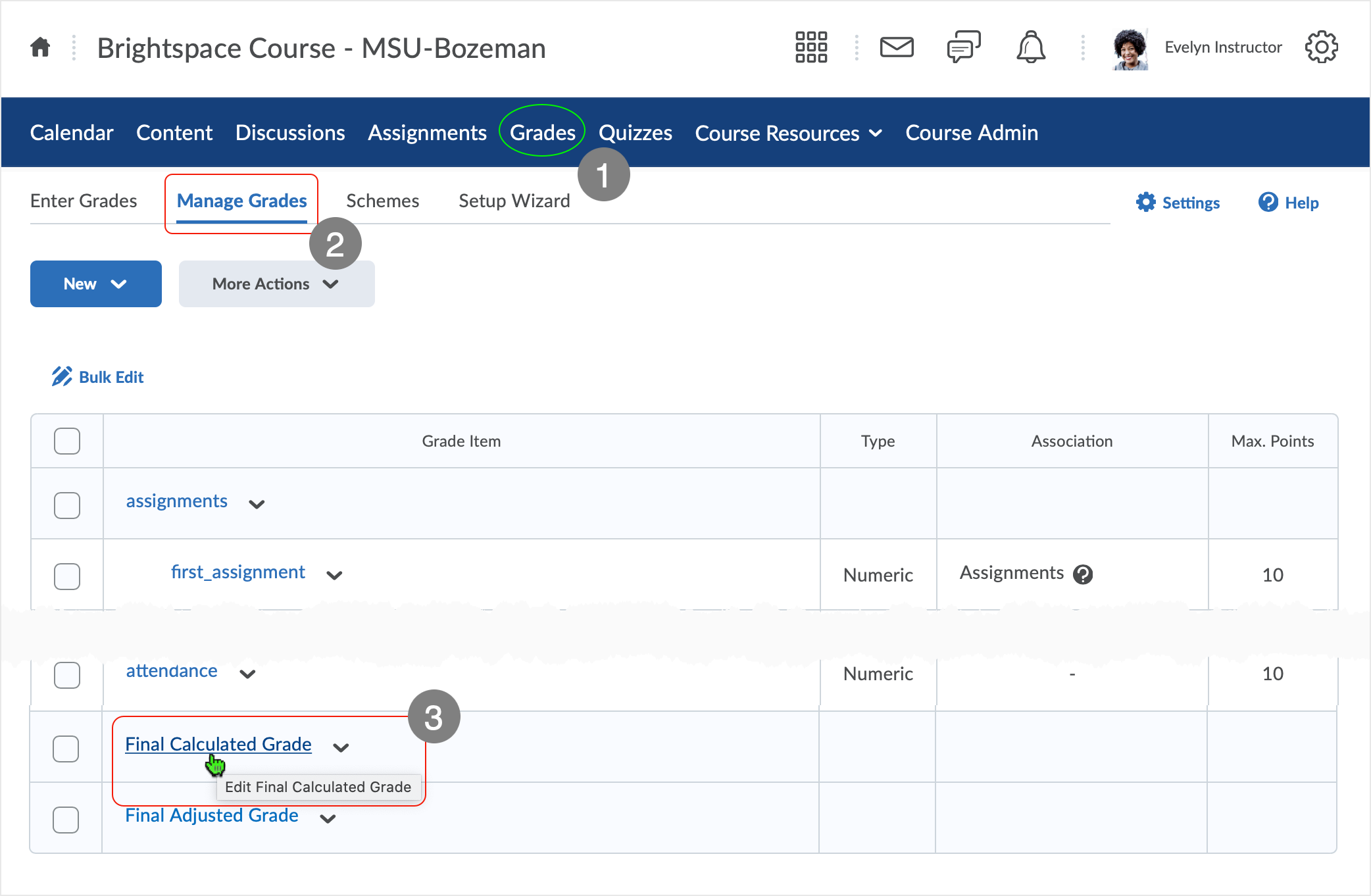Click the Help question mark icon
This screenshot has height=896, width=1371.
click(x=1268, y=202)
